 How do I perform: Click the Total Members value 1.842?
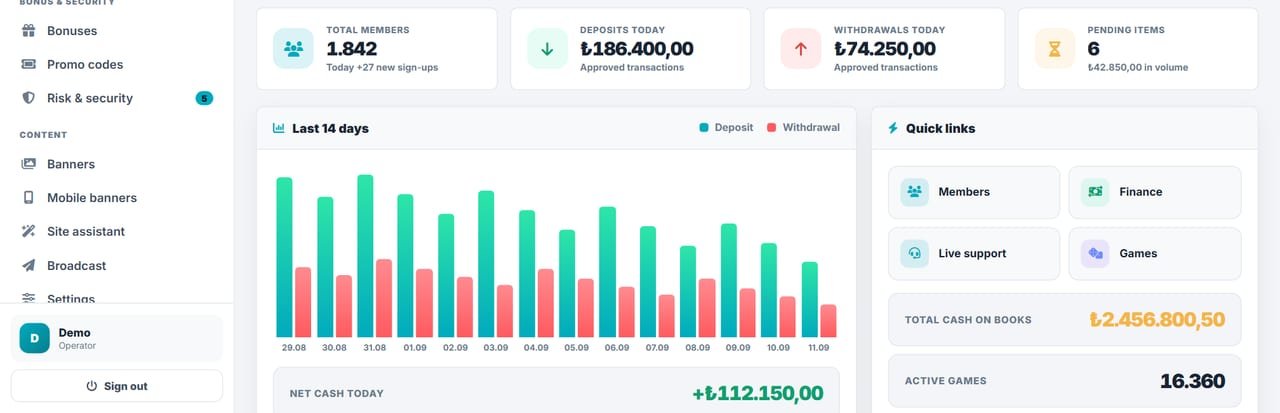pos(352,48)
